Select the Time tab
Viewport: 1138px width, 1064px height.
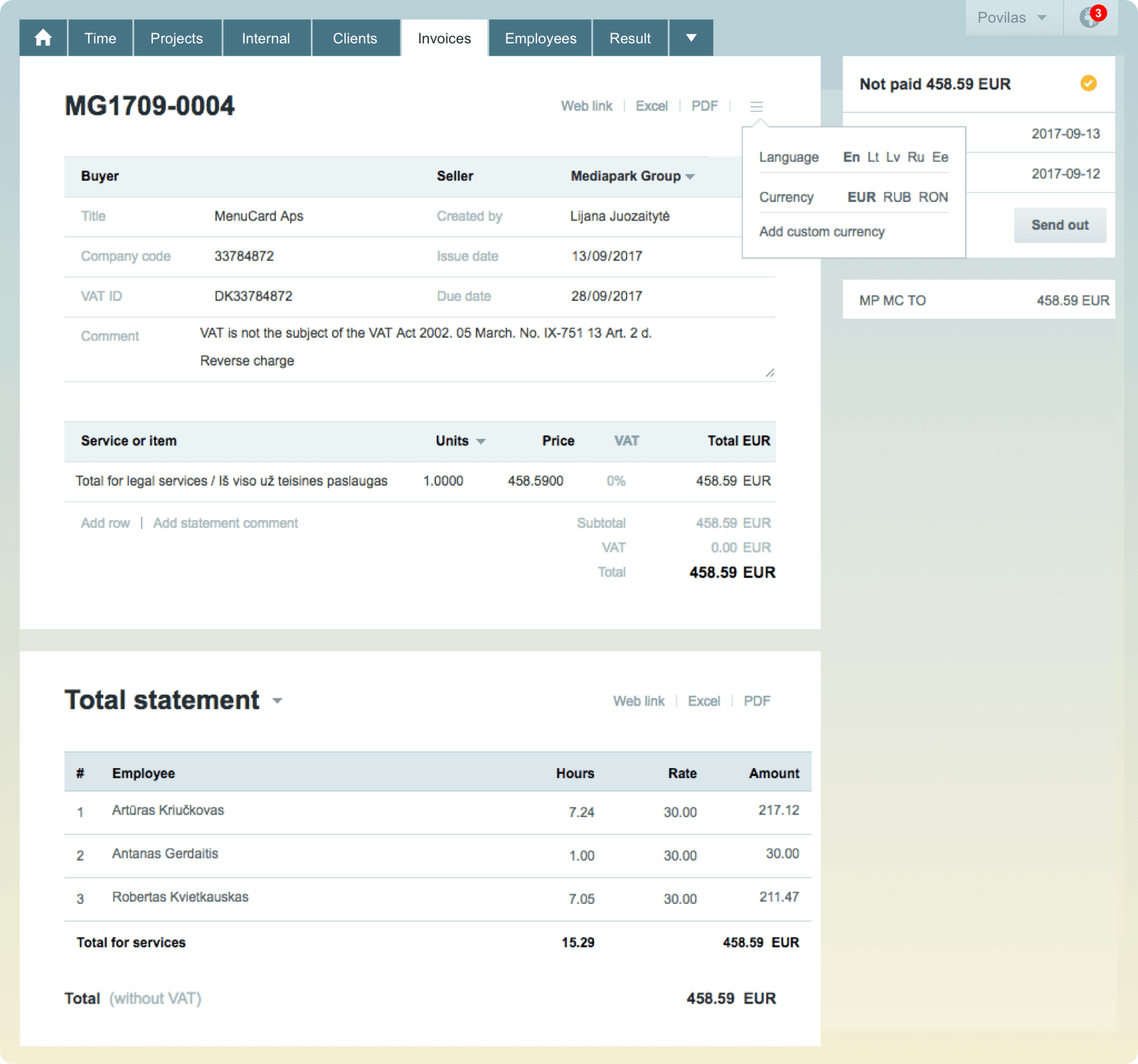(x=100, y=38)
